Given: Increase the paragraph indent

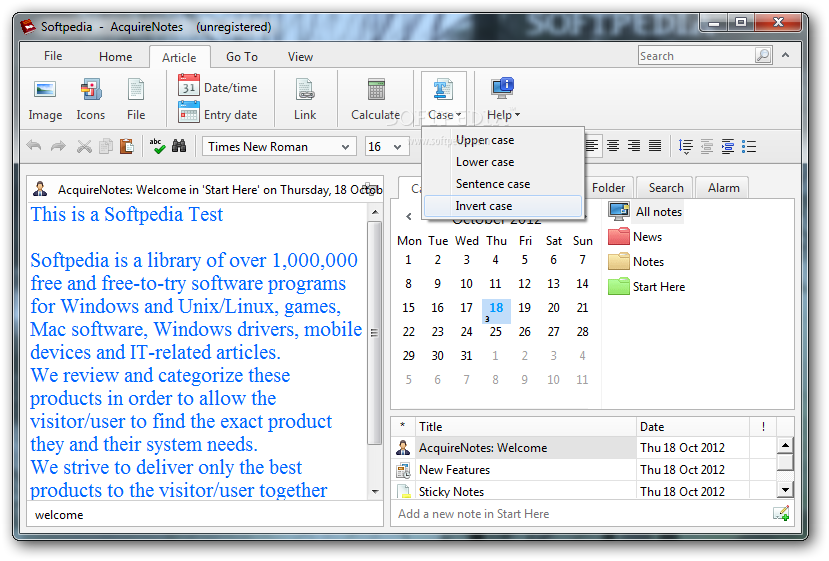Looking at the screenshot, I should point(728,146).
